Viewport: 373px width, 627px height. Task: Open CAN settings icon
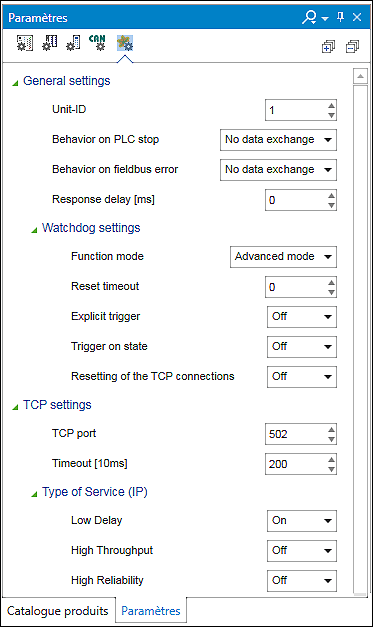click(97, 43)
